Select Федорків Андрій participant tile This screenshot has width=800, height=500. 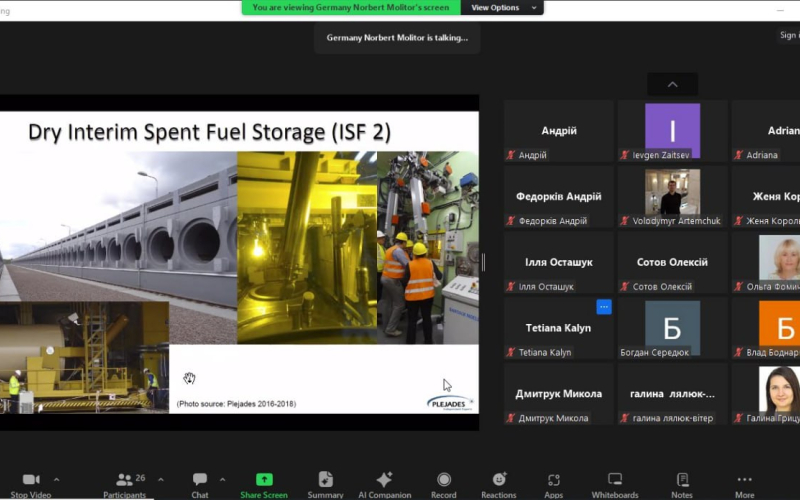tap(559, 197)
